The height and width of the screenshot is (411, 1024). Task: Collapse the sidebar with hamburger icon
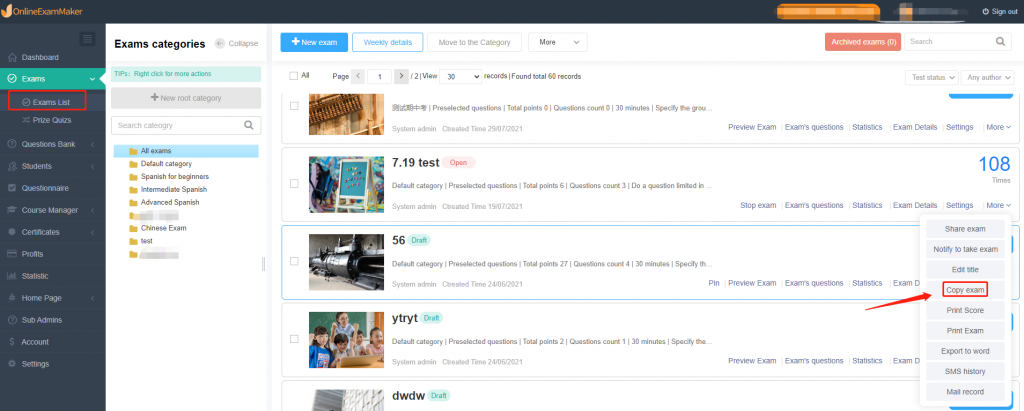click(87, 39)
